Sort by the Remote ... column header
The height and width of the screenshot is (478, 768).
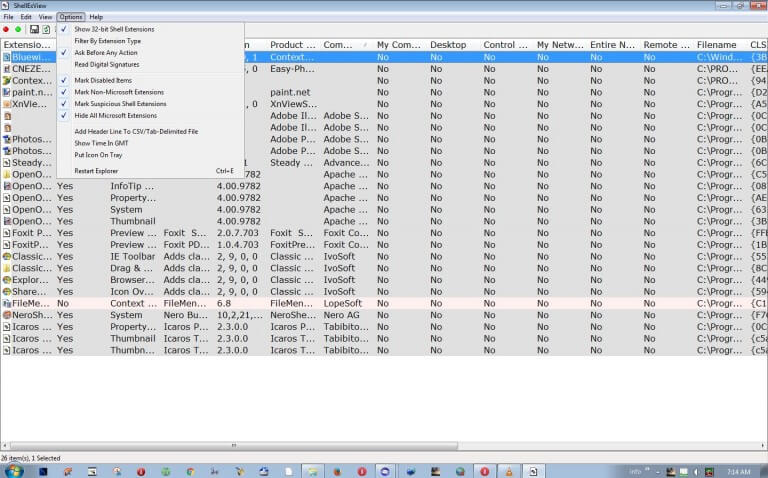[x=667, y=45]
